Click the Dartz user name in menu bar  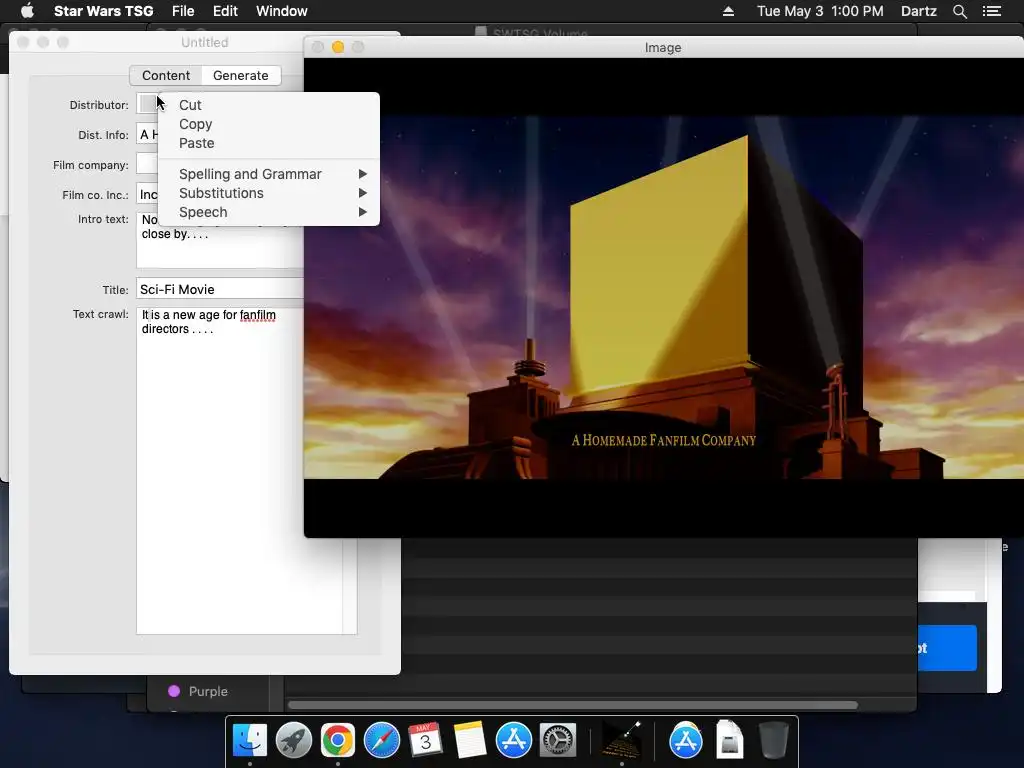[918, 11]
